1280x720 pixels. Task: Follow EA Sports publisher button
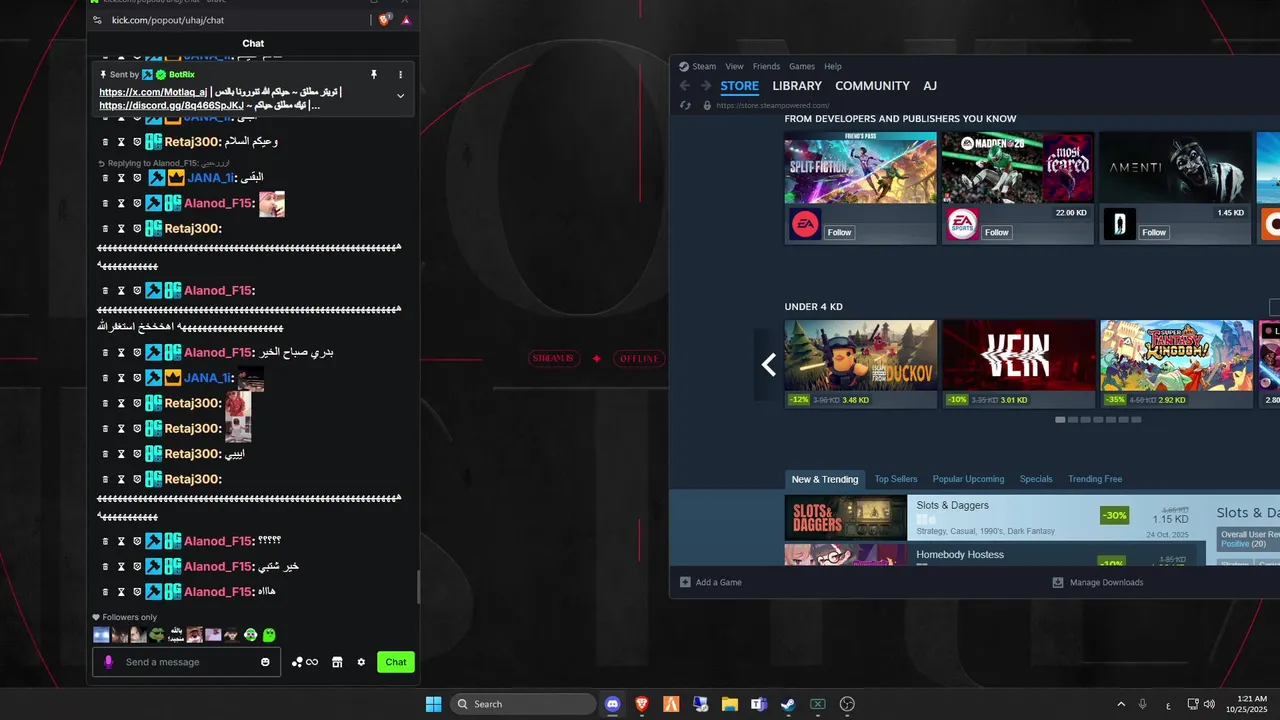coord(997,232)
